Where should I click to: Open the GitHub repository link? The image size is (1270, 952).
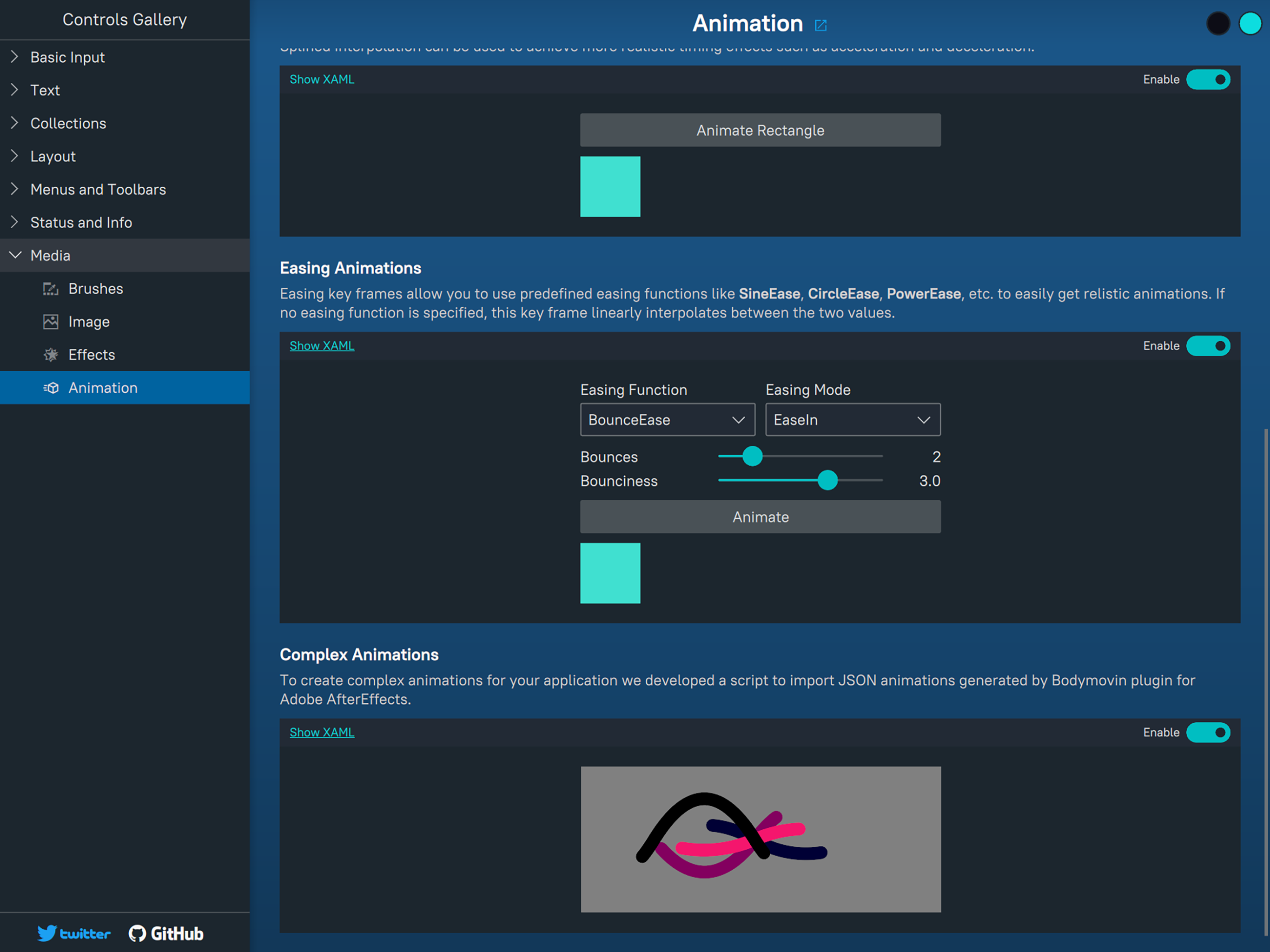[166, 933]
